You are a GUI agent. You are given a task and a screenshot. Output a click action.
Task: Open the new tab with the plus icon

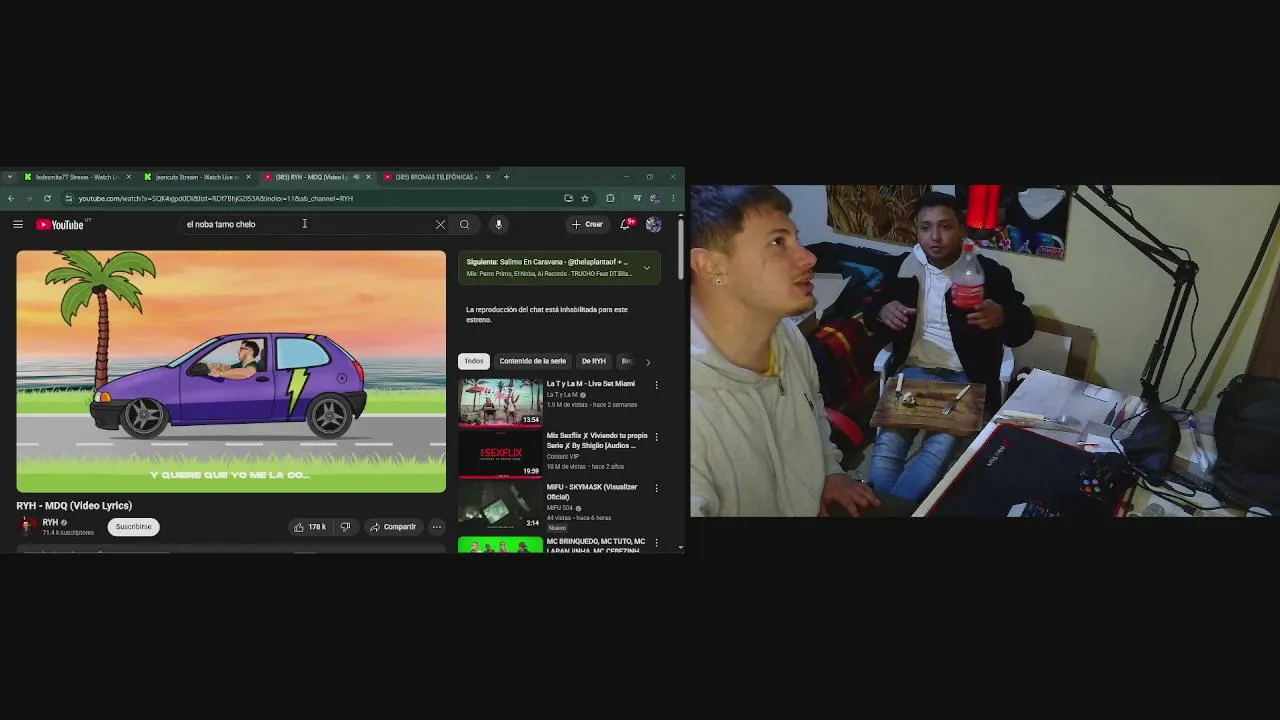click(506, 177)
